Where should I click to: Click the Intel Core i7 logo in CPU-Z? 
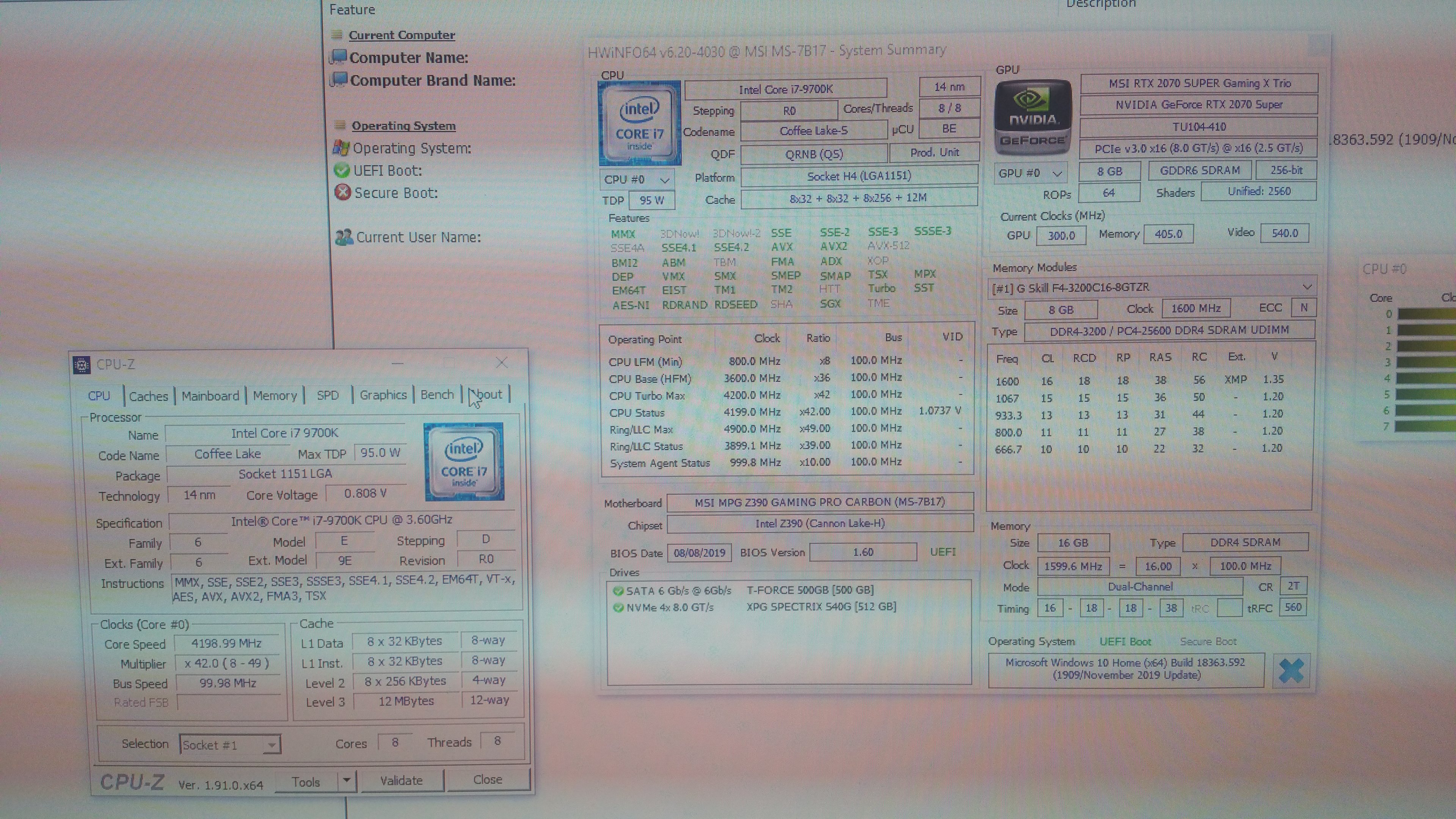[x=464, y=462]
